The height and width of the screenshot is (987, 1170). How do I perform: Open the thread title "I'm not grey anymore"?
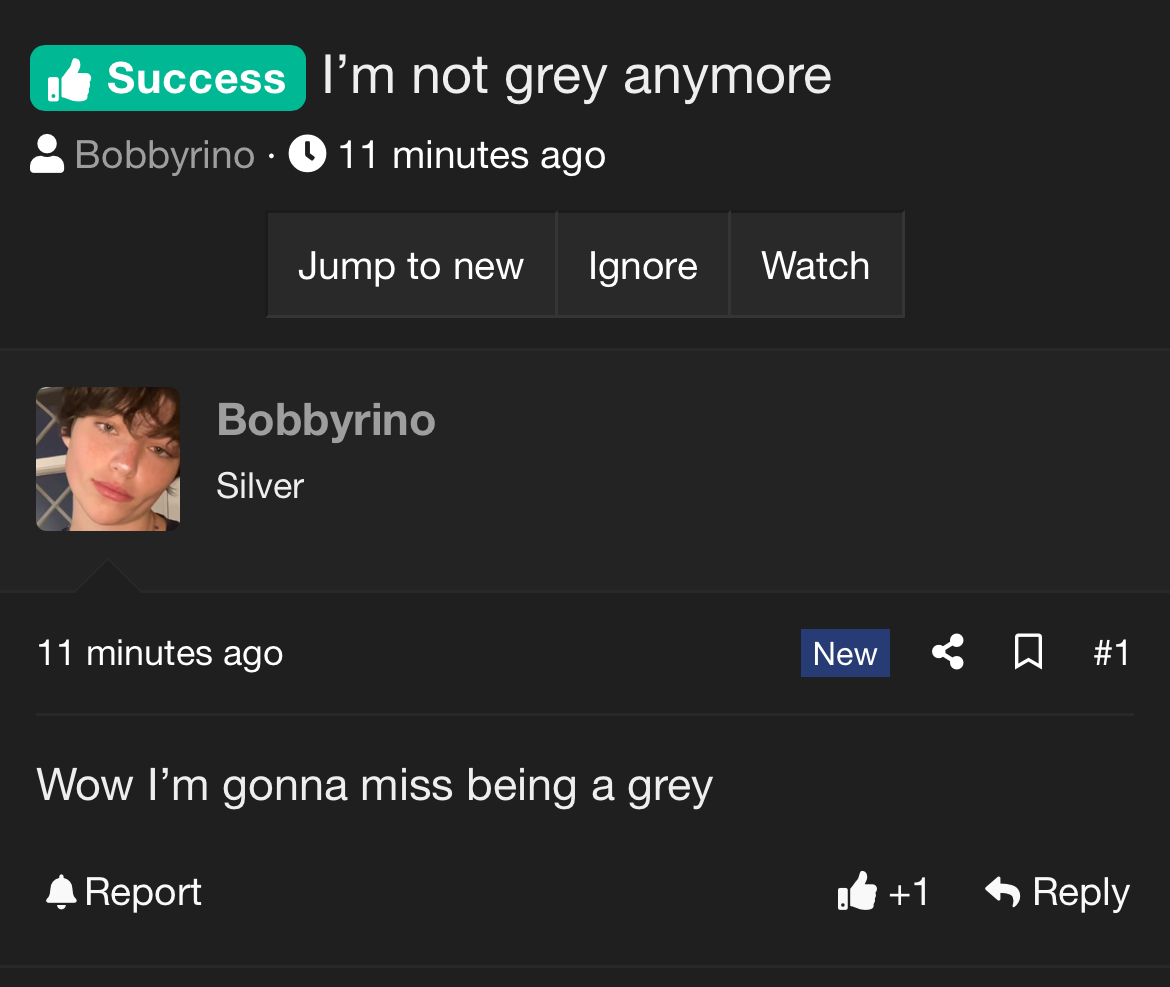(x=576, y=76)
